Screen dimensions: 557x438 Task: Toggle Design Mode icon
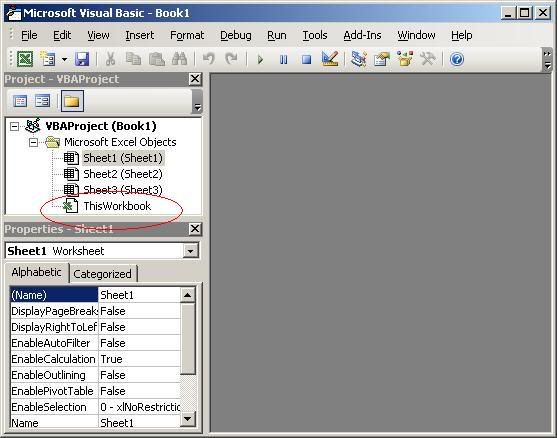pos(330,59)
